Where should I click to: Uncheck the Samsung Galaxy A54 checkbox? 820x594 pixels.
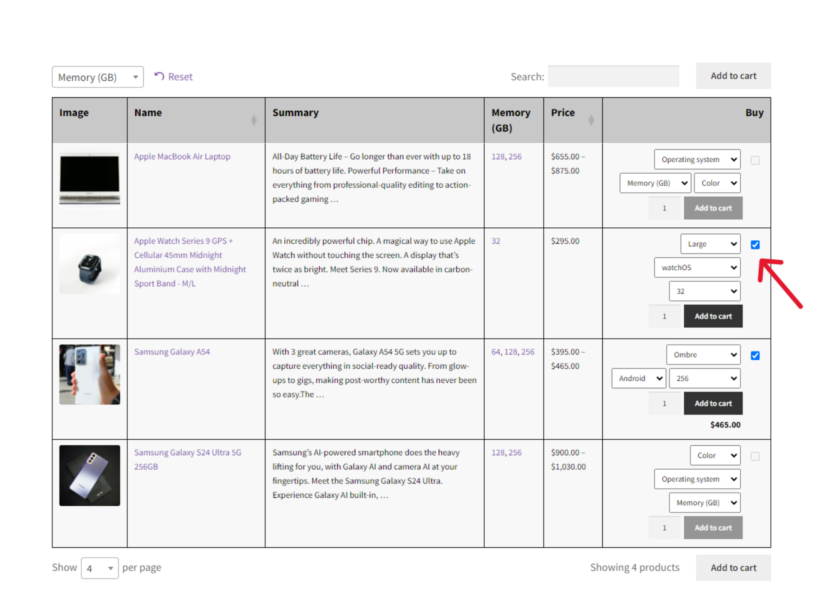pyautogui.click(x=755, y=355)
